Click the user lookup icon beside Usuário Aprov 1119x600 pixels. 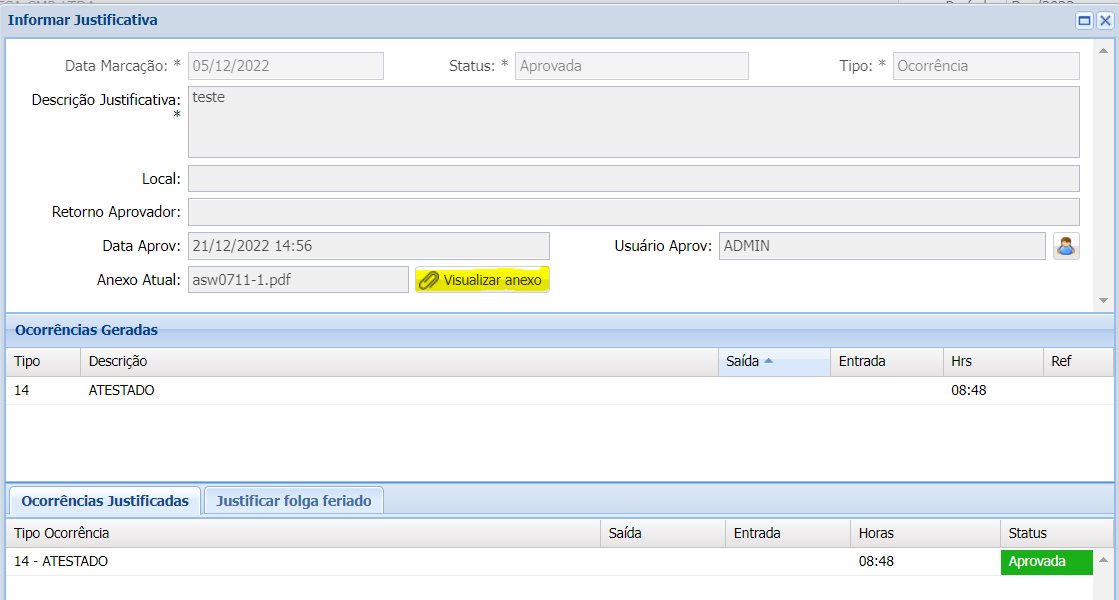(x=1065, y=246)
